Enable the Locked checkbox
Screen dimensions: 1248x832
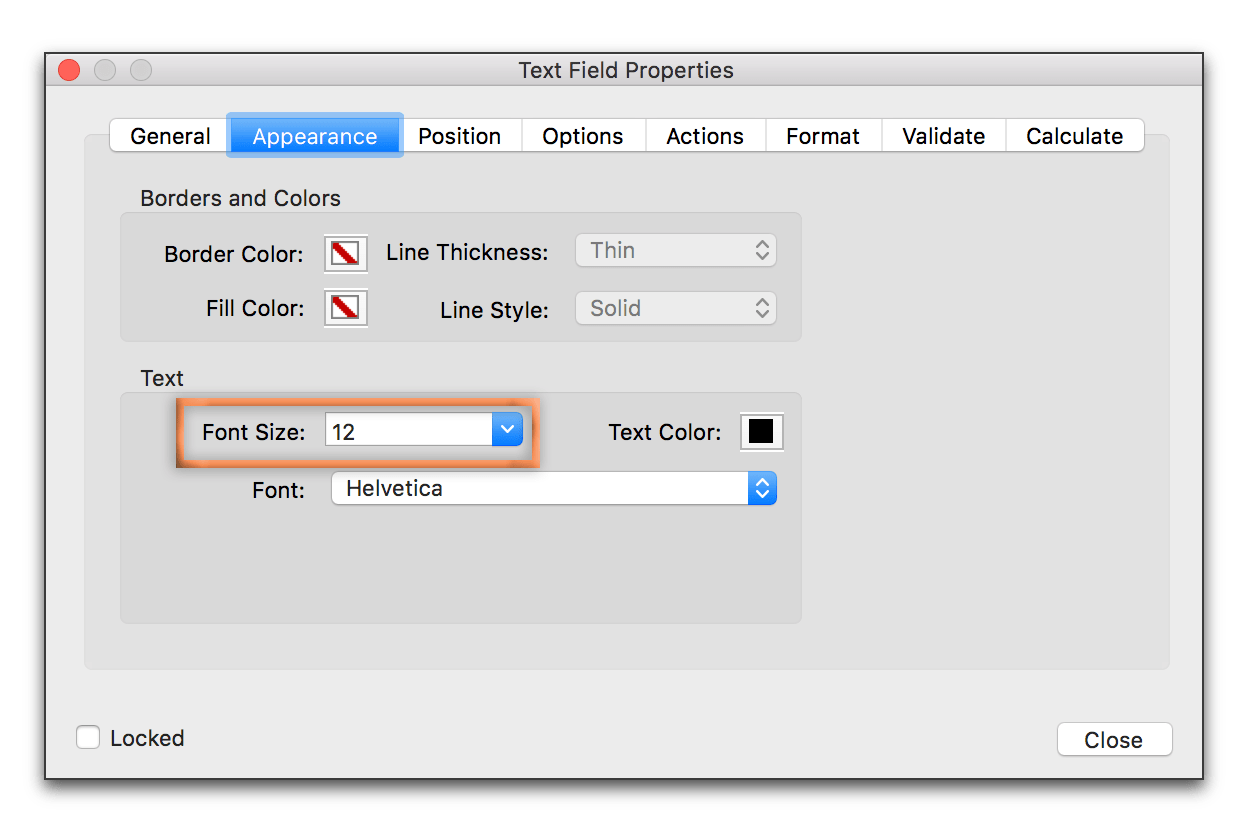pos(88,737)
